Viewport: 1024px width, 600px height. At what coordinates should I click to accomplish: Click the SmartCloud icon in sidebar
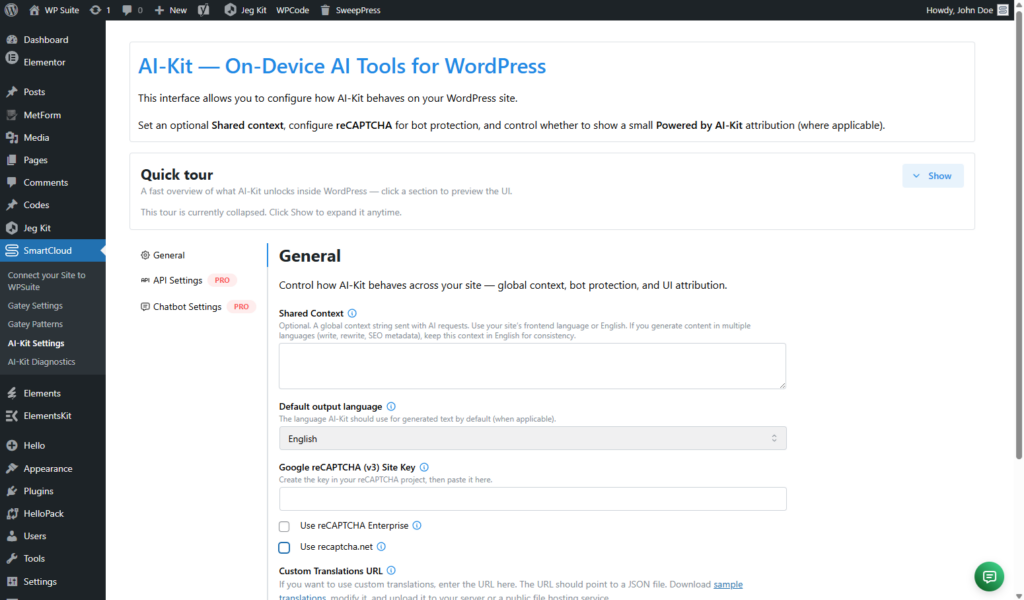(12, 251)
